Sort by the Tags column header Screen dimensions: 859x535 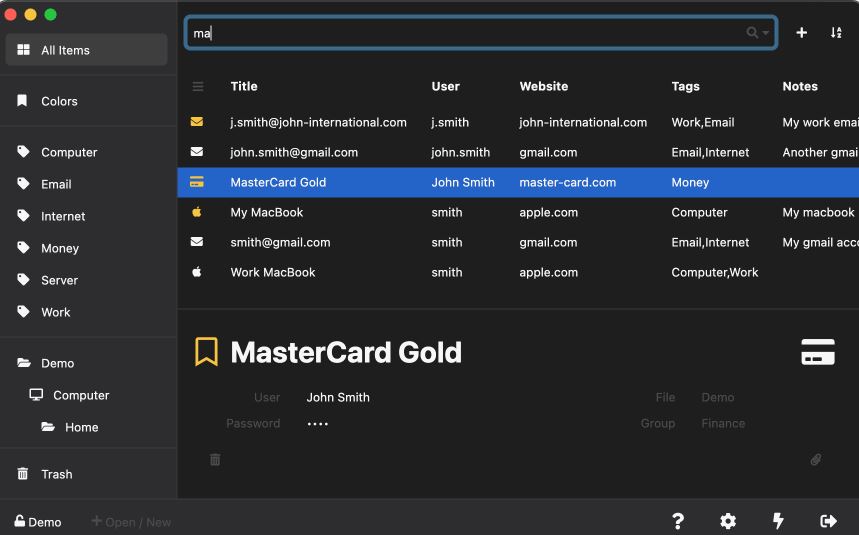coord(685,87)
